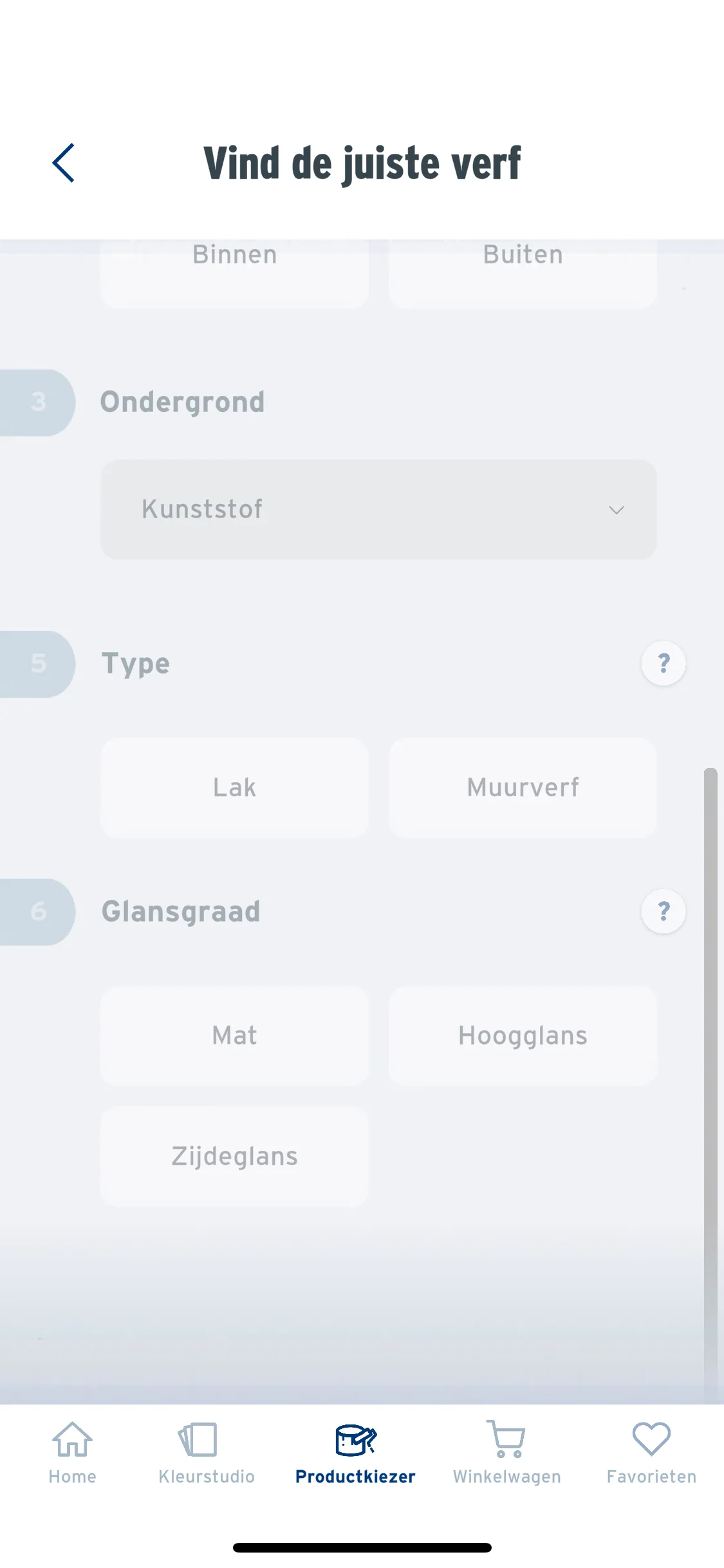Switch to the Winkelwagen tab label
The height and width of the screenshot is (1568, 724).
[507, 1477]
